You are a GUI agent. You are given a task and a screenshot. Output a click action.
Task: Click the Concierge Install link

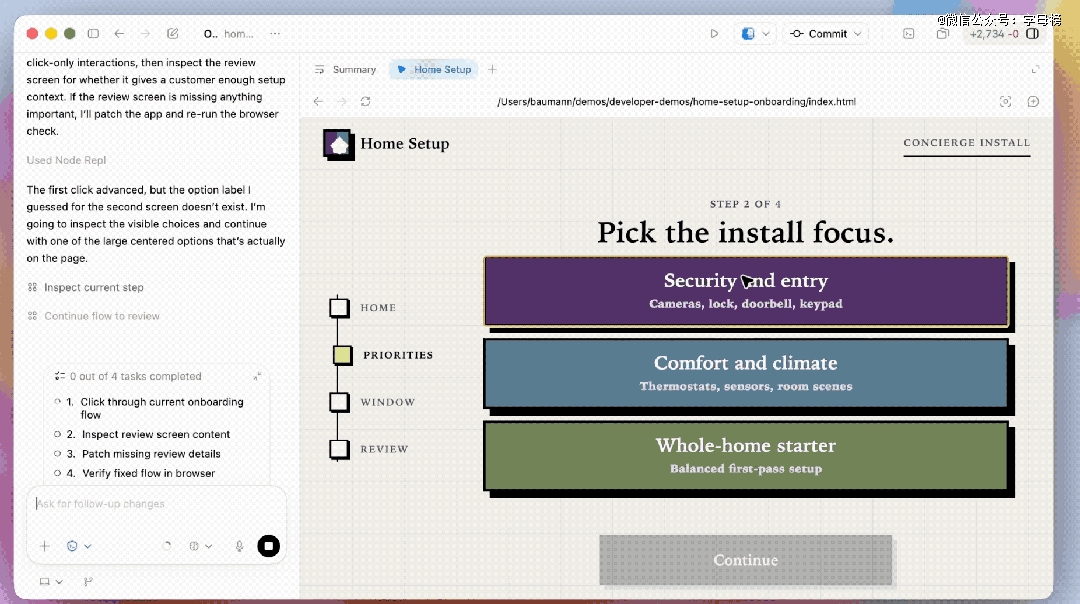click(966, 142)
